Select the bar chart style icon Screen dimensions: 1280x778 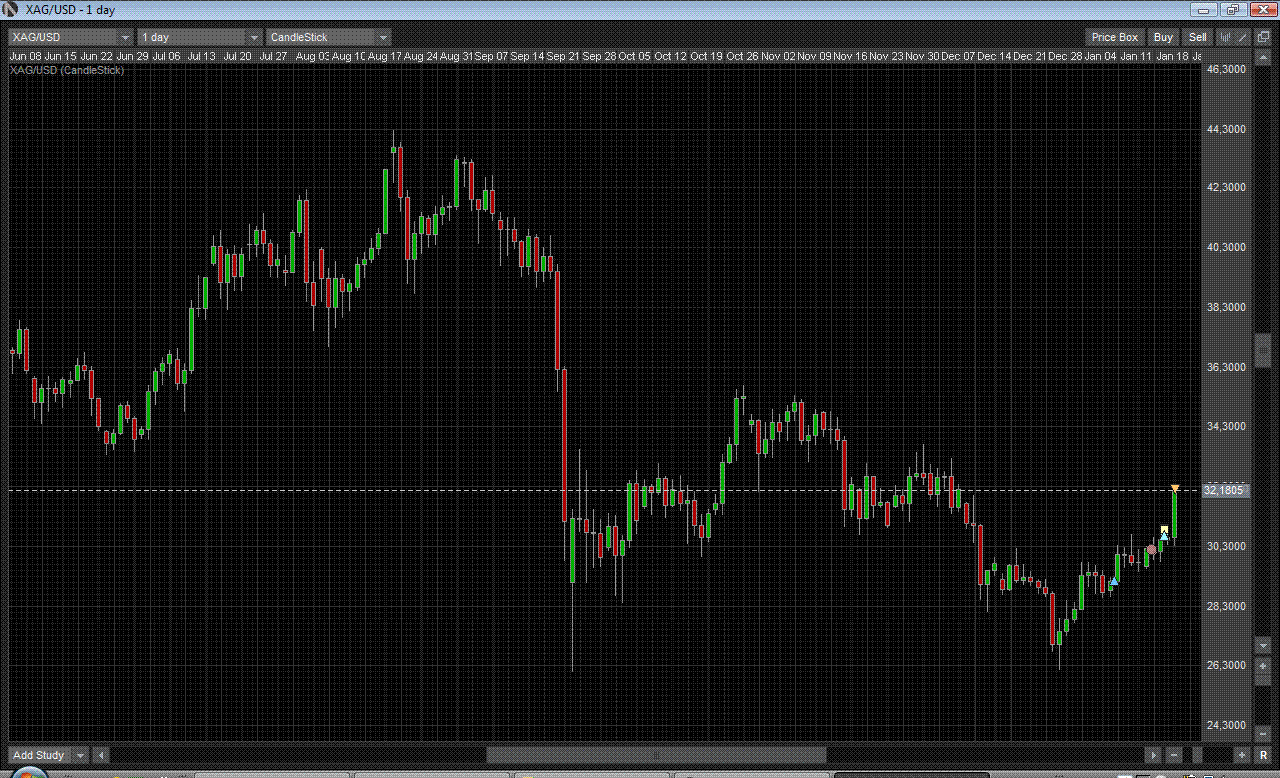1225,37
